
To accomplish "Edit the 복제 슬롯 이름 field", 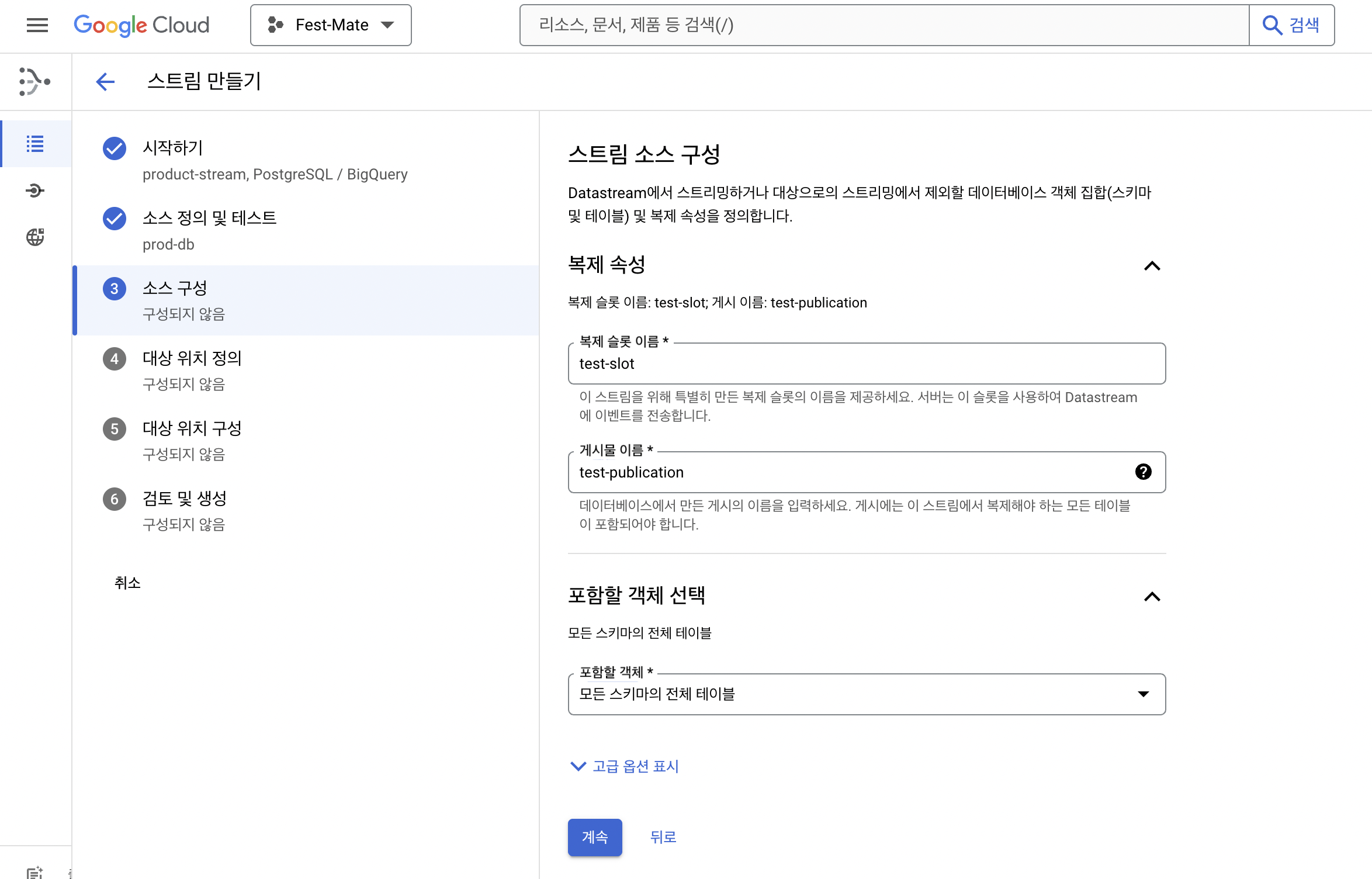I will point(867,364).
